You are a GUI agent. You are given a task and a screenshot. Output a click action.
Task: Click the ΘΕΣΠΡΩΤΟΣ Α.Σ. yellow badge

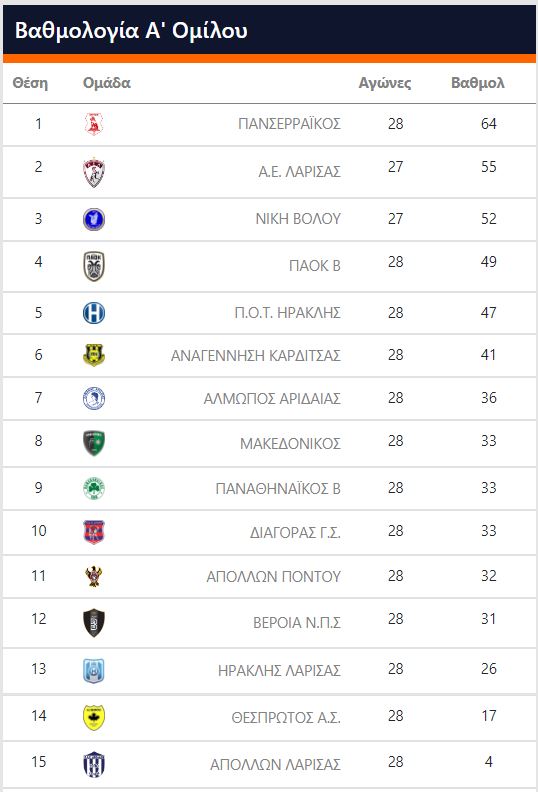tap(93, 717)
